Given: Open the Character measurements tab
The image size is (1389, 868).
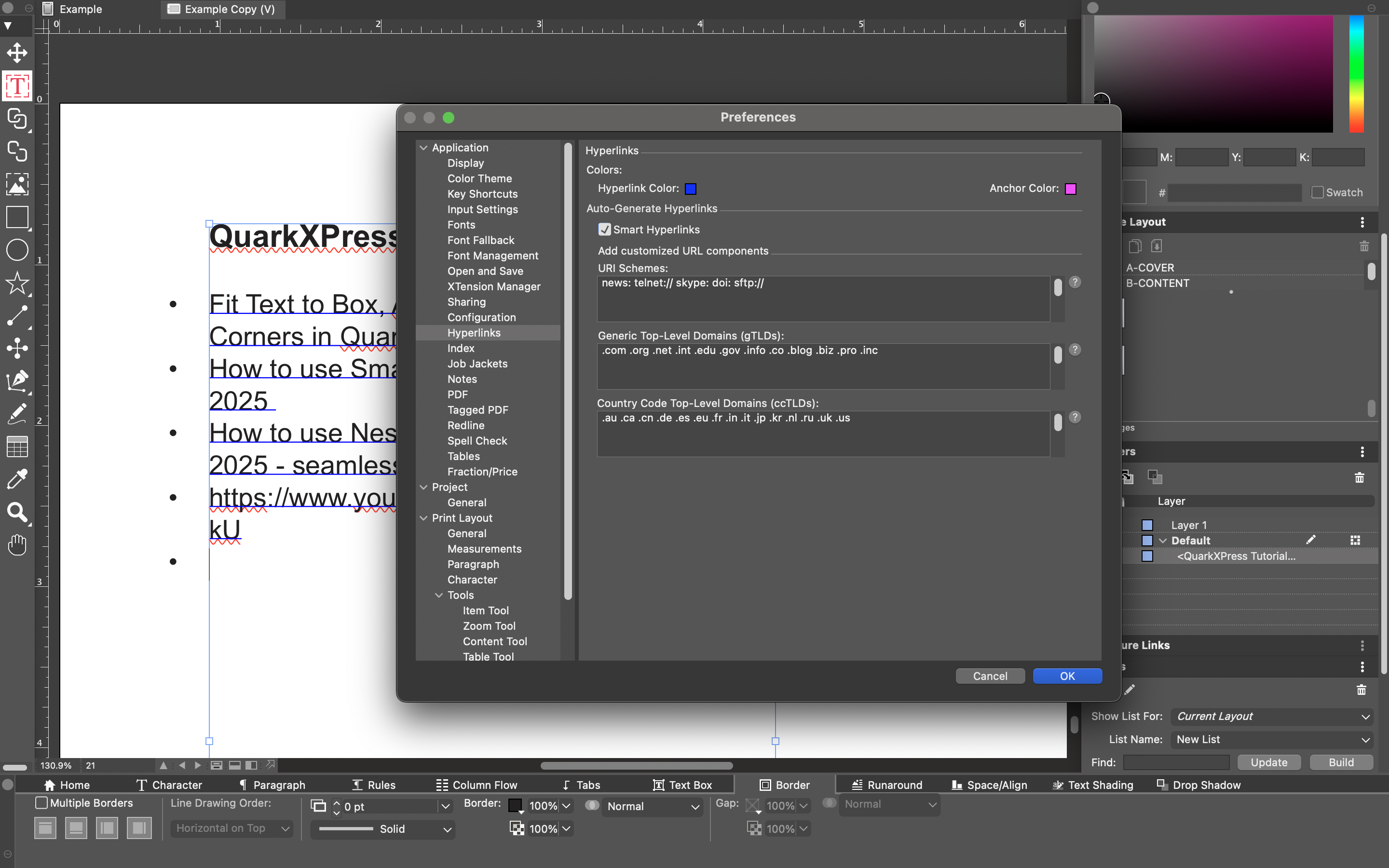Looking at the screenshot, I should pos(169,785).
